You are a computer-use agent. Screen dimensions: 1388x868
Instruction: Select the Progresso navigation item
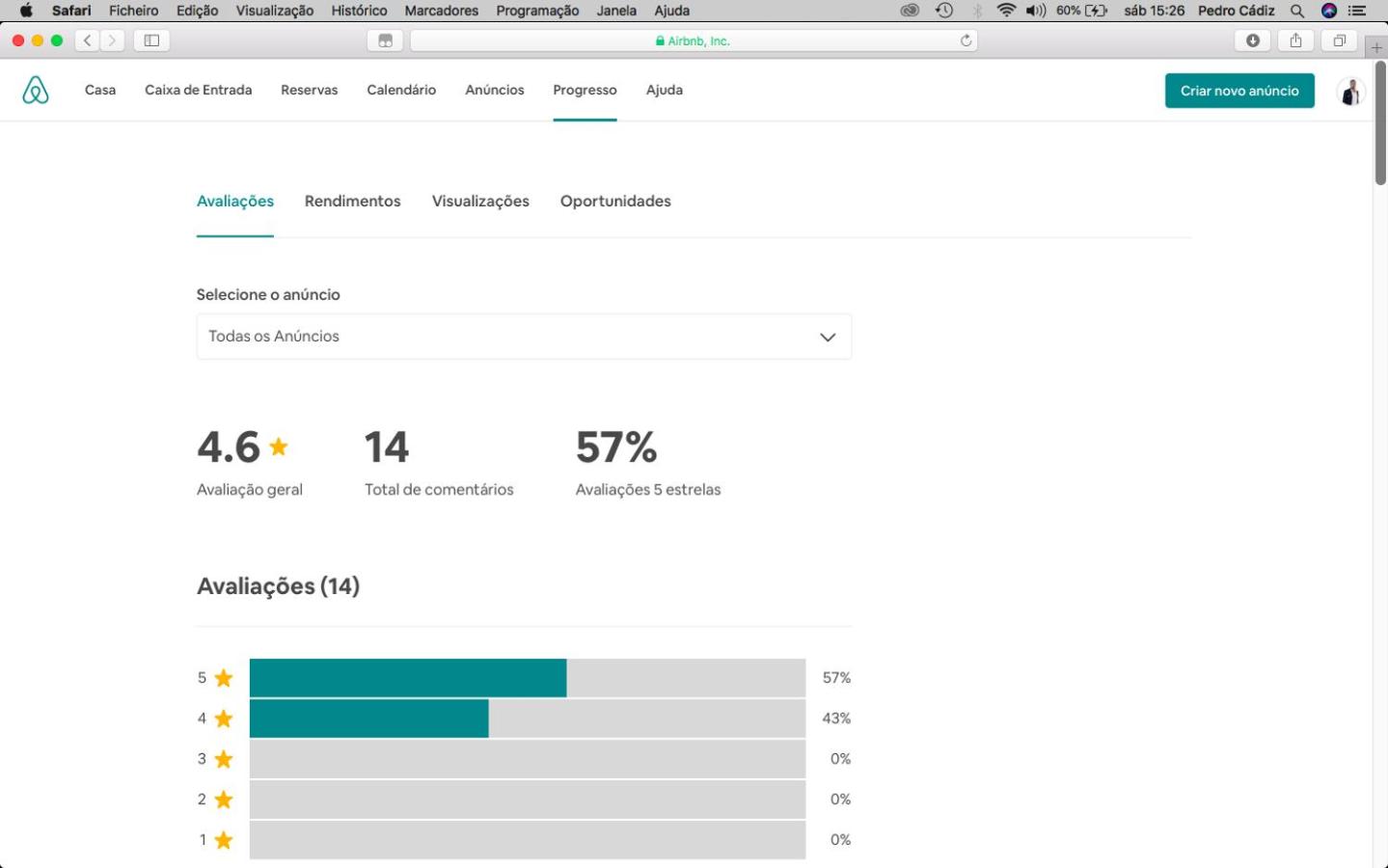click(585, 90)
